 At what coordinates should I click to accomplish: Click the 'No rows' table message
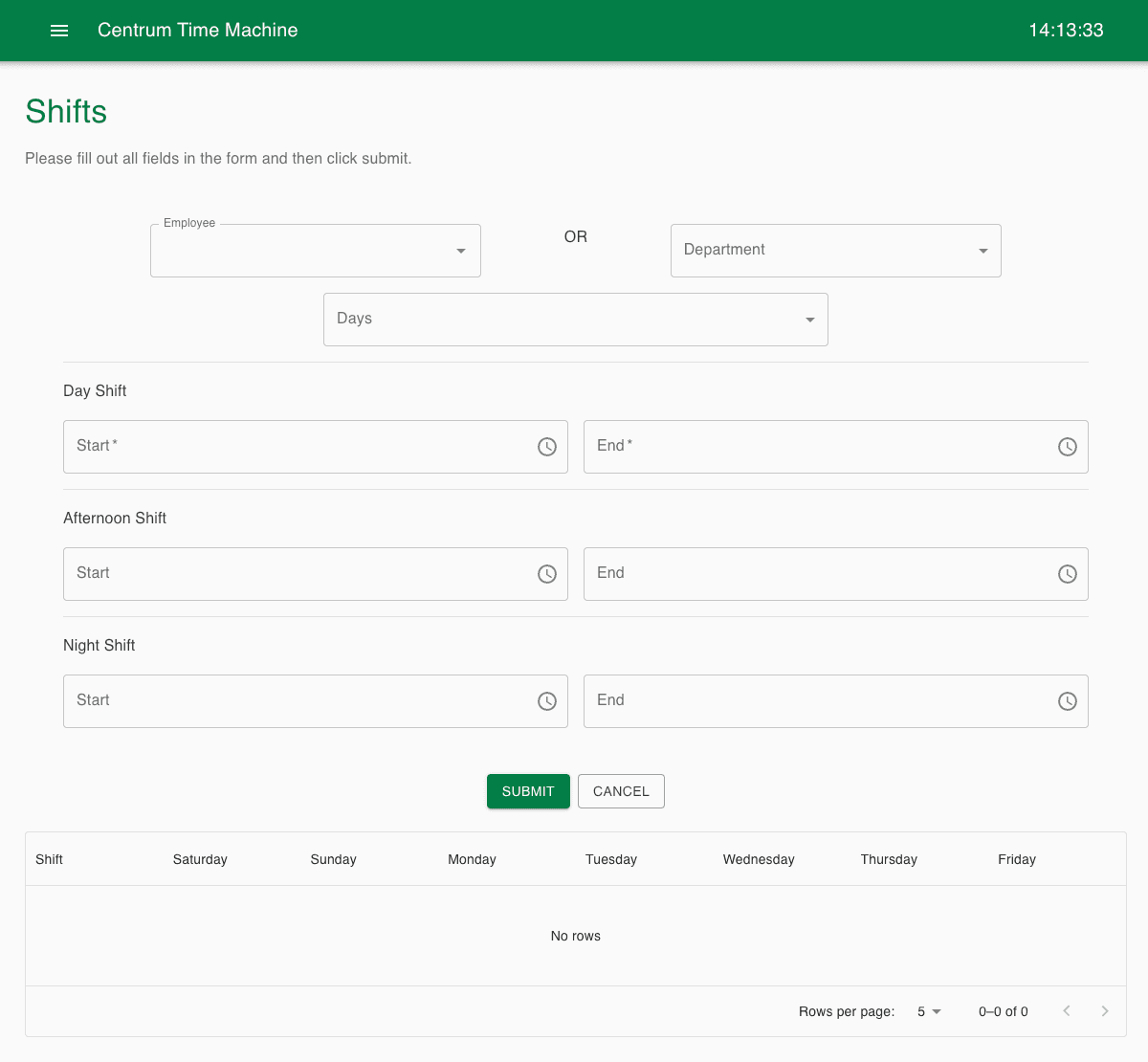[576, 936]
